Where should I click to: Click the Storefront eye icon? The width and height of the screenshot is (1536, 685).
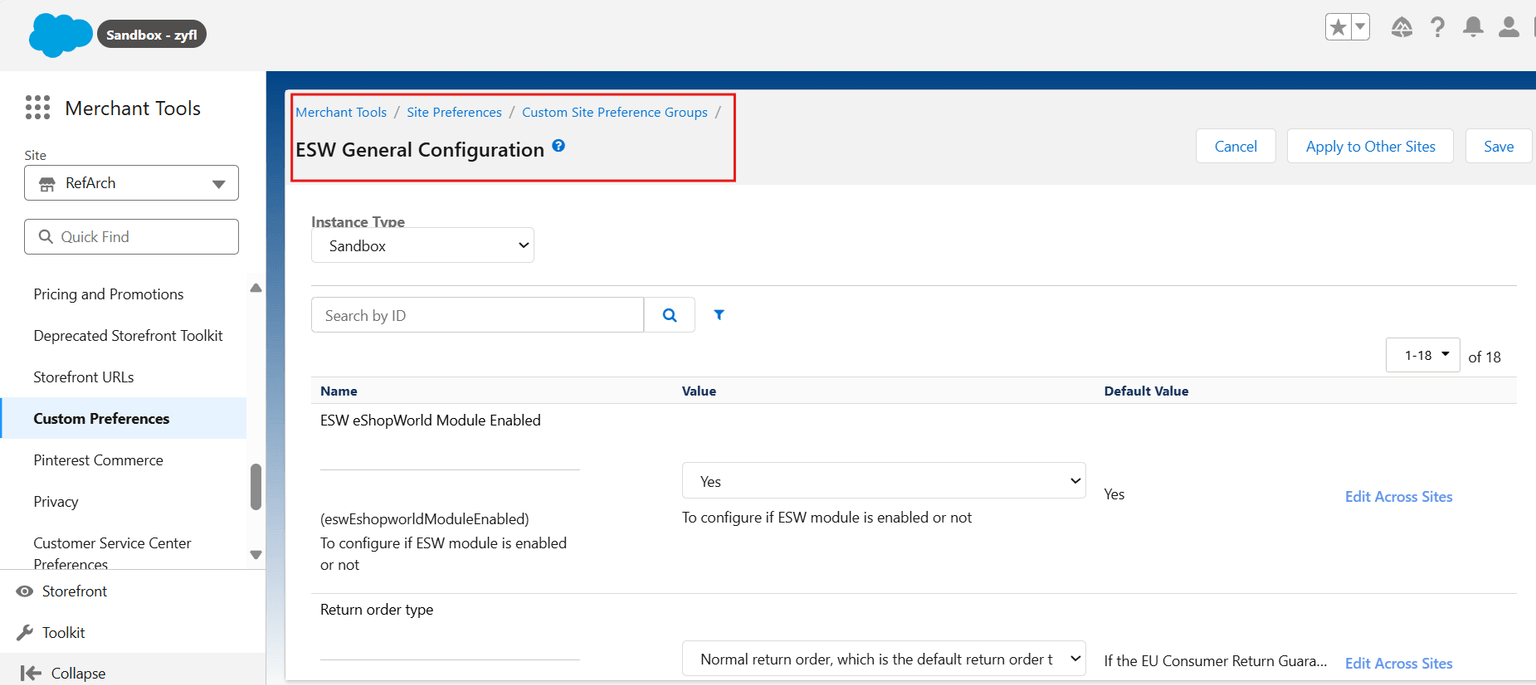[x=25, y=591]
